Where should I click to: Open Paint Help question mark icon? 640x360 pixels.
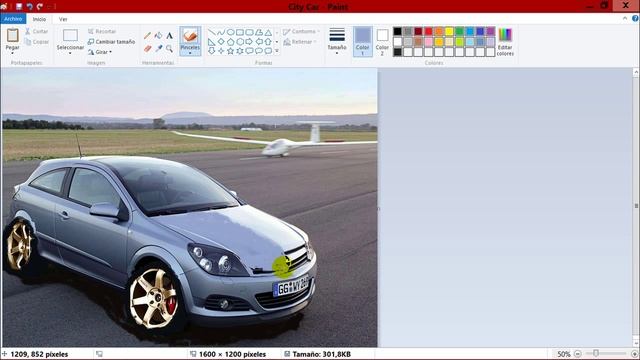635,18
